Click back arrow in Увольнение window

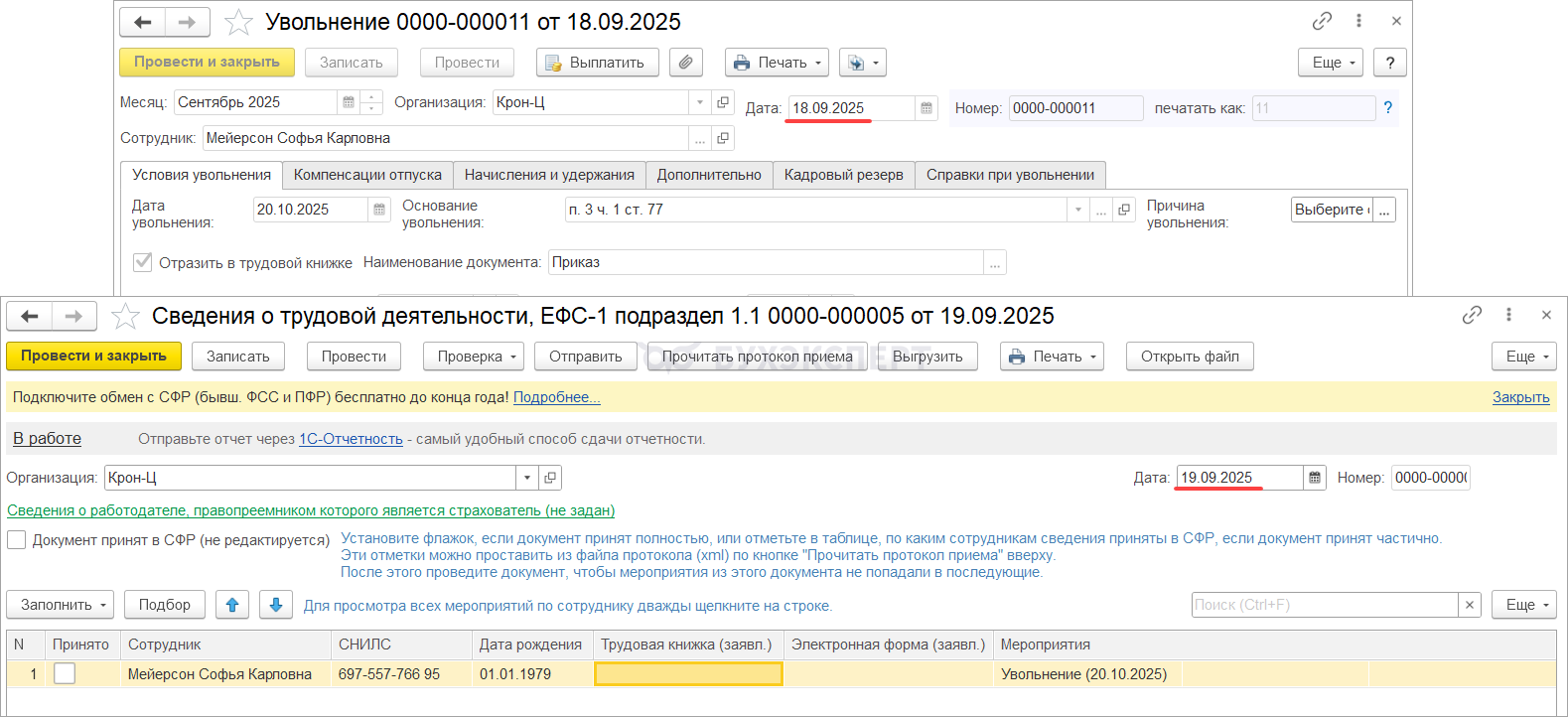142,22
